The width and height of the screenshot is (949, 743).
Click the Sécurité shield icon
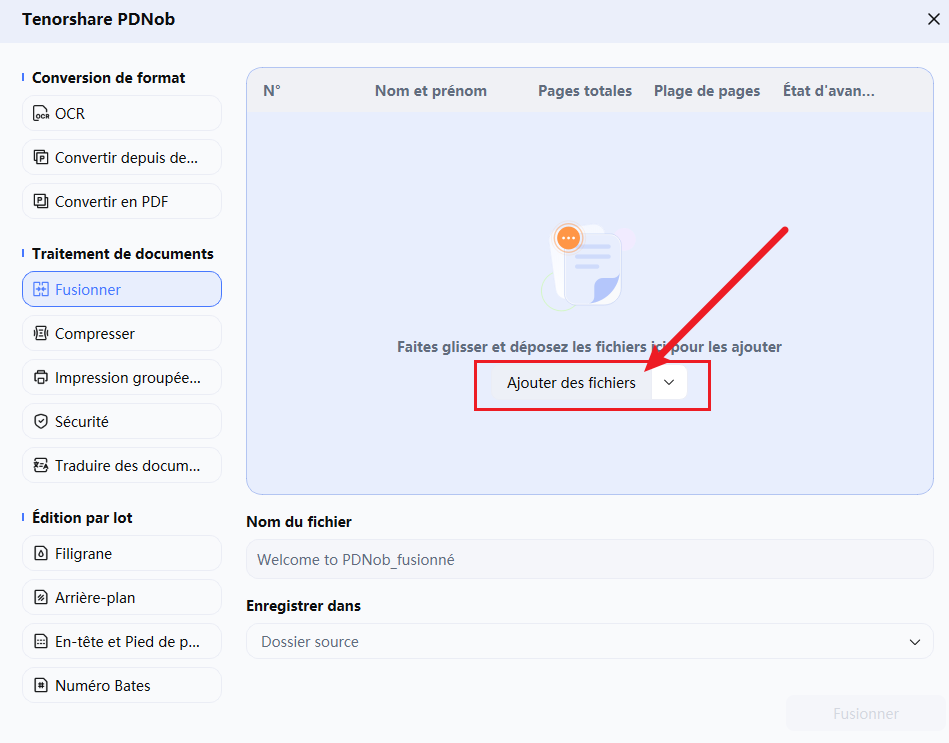point(41,422)
